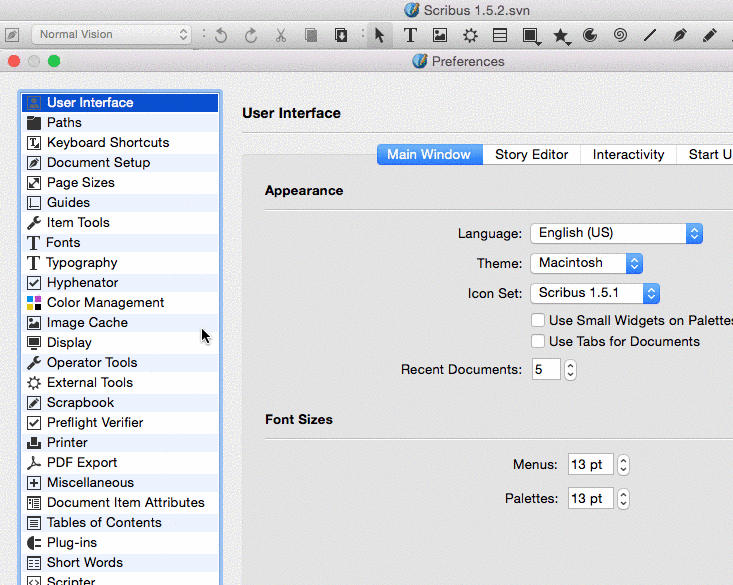Viewport: 733px width, 585px height.
Task: Select the Image Frame tool
Action: point(440,35)
